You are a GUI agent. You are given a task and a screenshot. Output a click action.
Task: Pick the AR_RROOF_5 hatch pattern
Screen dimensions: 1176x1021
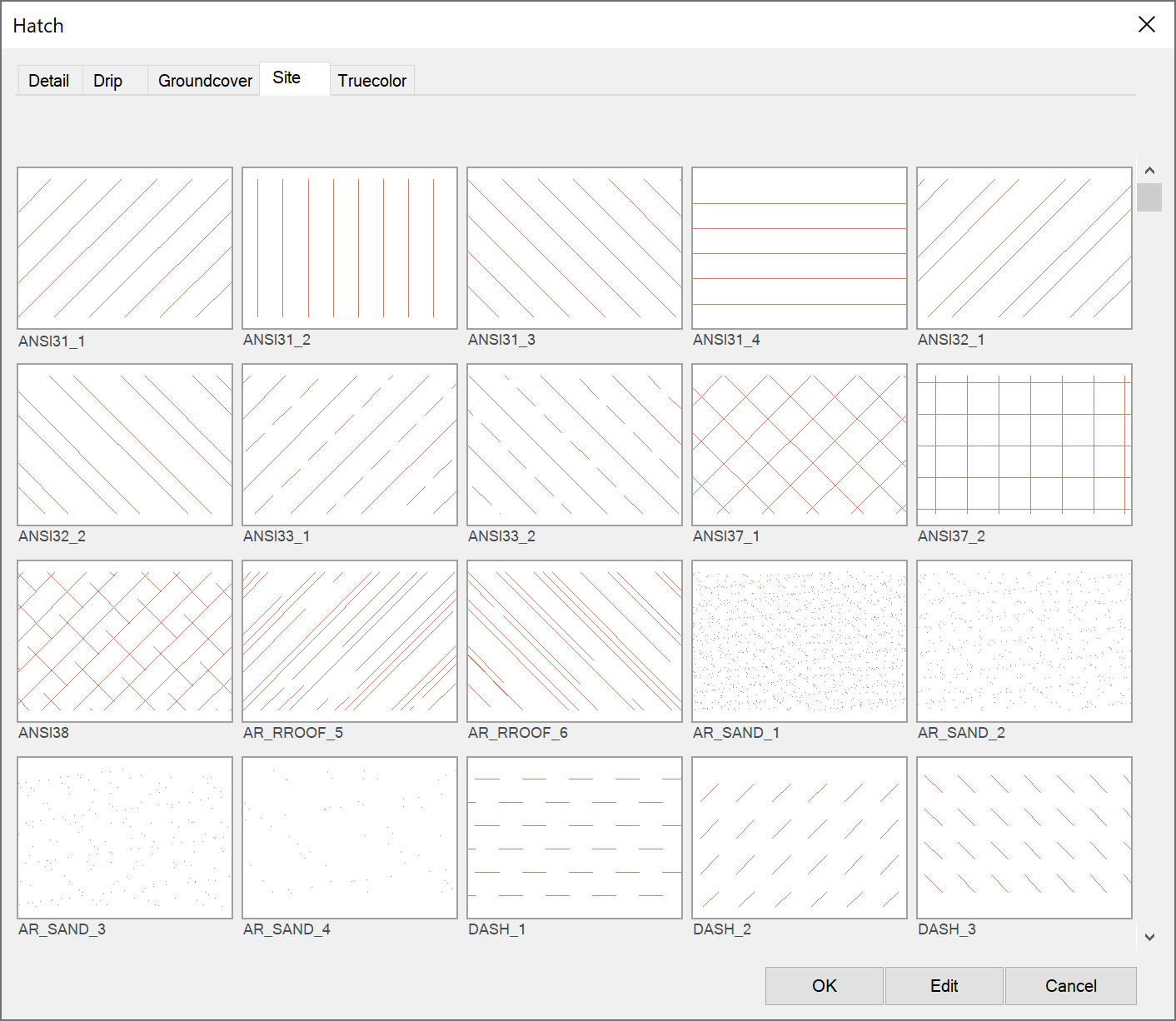point(350,641)
